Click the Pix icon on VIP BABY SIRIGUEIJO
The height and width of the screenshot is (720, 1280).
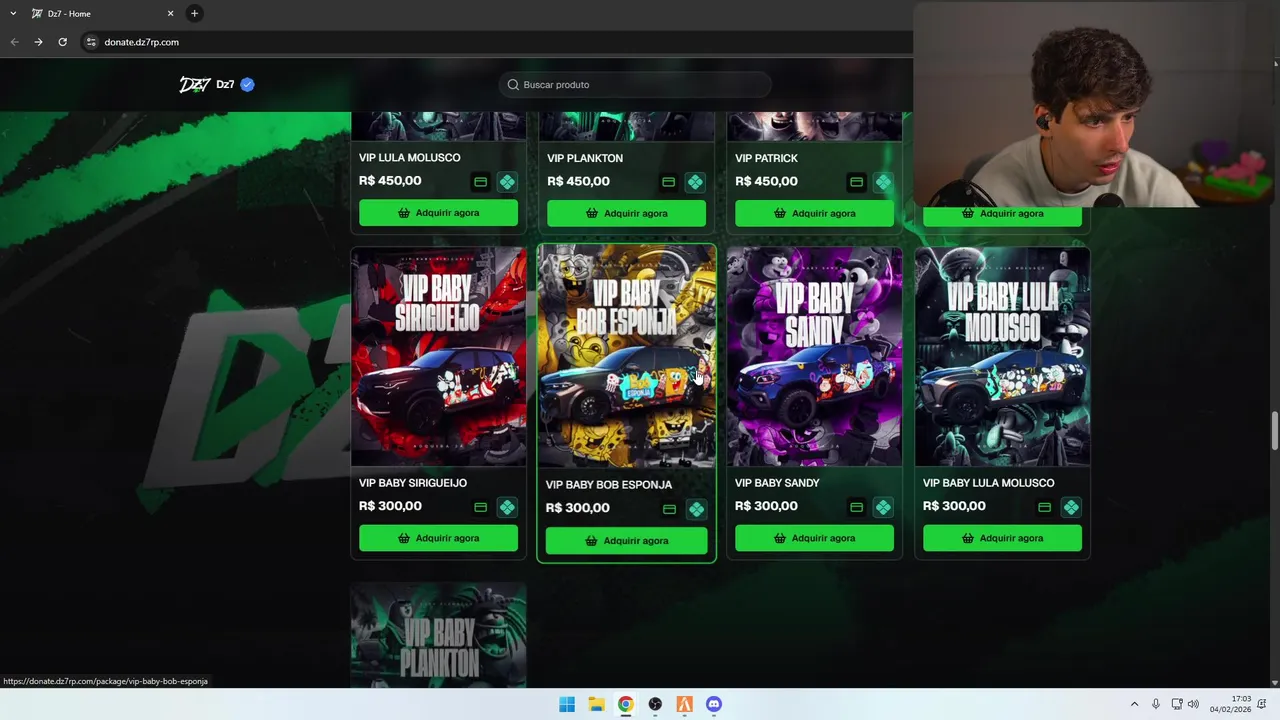point(507,507)
